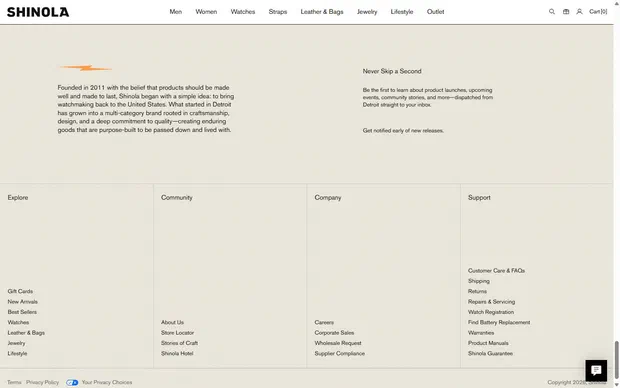Click the privacy choices toggle icon

point(72,382)
